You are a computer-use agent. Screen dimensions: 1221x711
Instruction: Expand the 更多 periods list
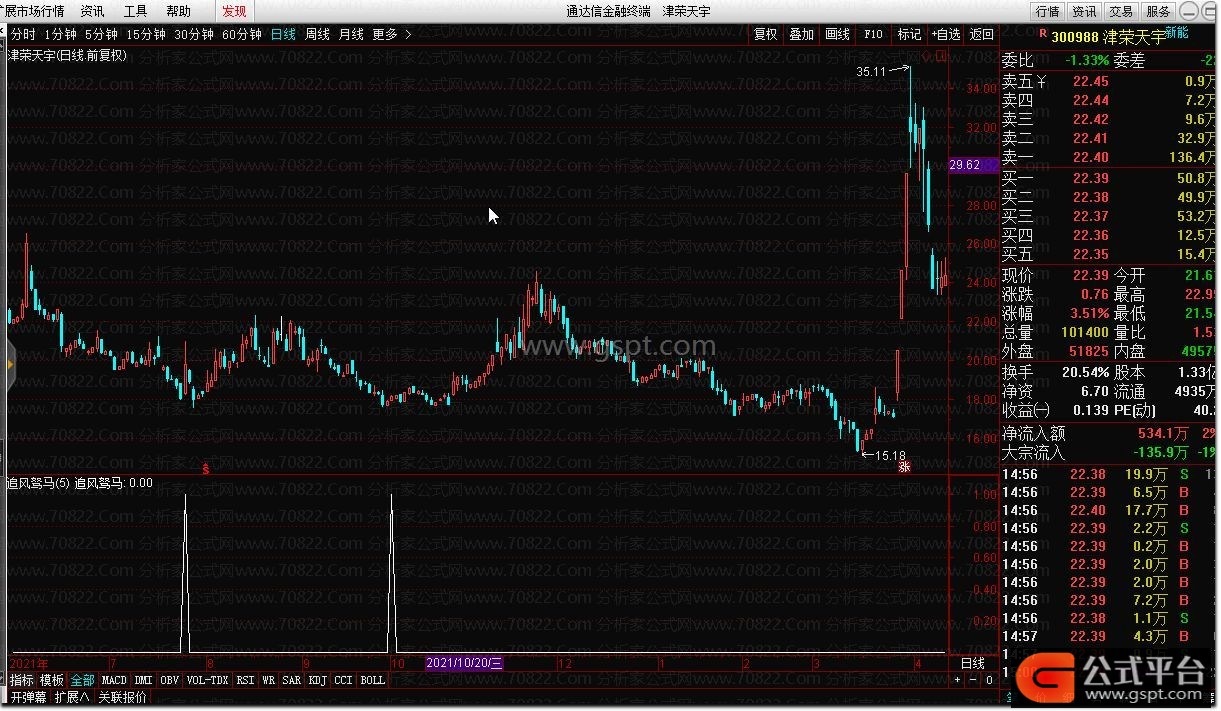click(x=391, y=34)
